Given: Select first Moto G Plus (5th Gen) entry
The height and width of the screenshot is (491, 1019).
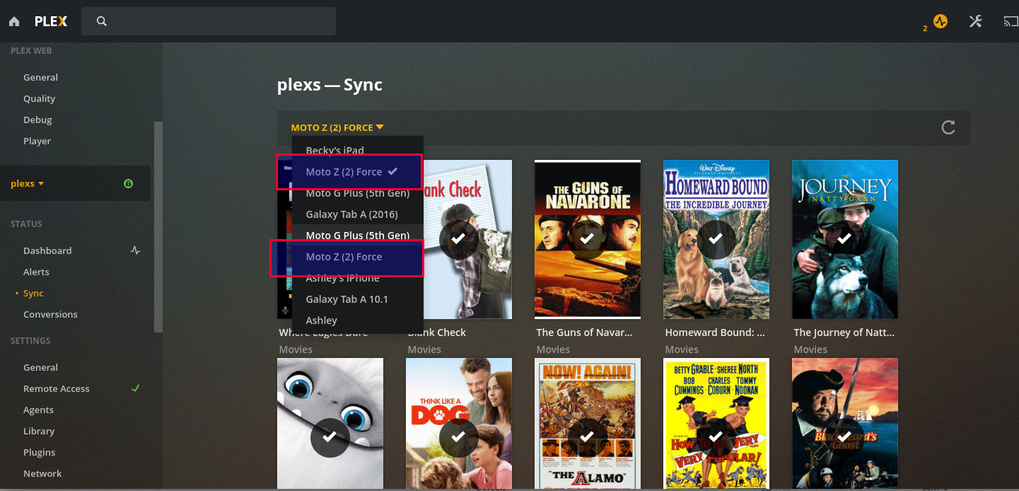Looking at the screenshot, I should [357, 194].
